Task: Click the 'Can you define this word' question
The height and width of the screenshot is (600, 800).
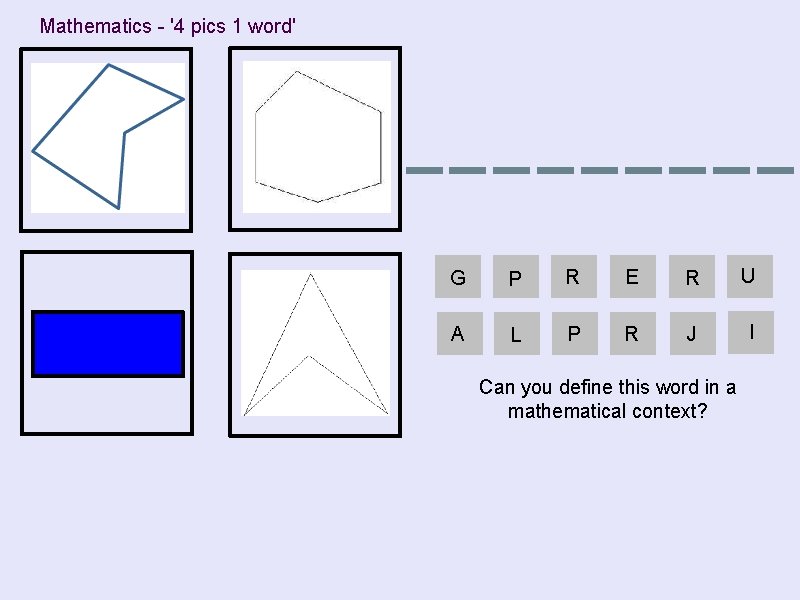Action: (607, 399)
